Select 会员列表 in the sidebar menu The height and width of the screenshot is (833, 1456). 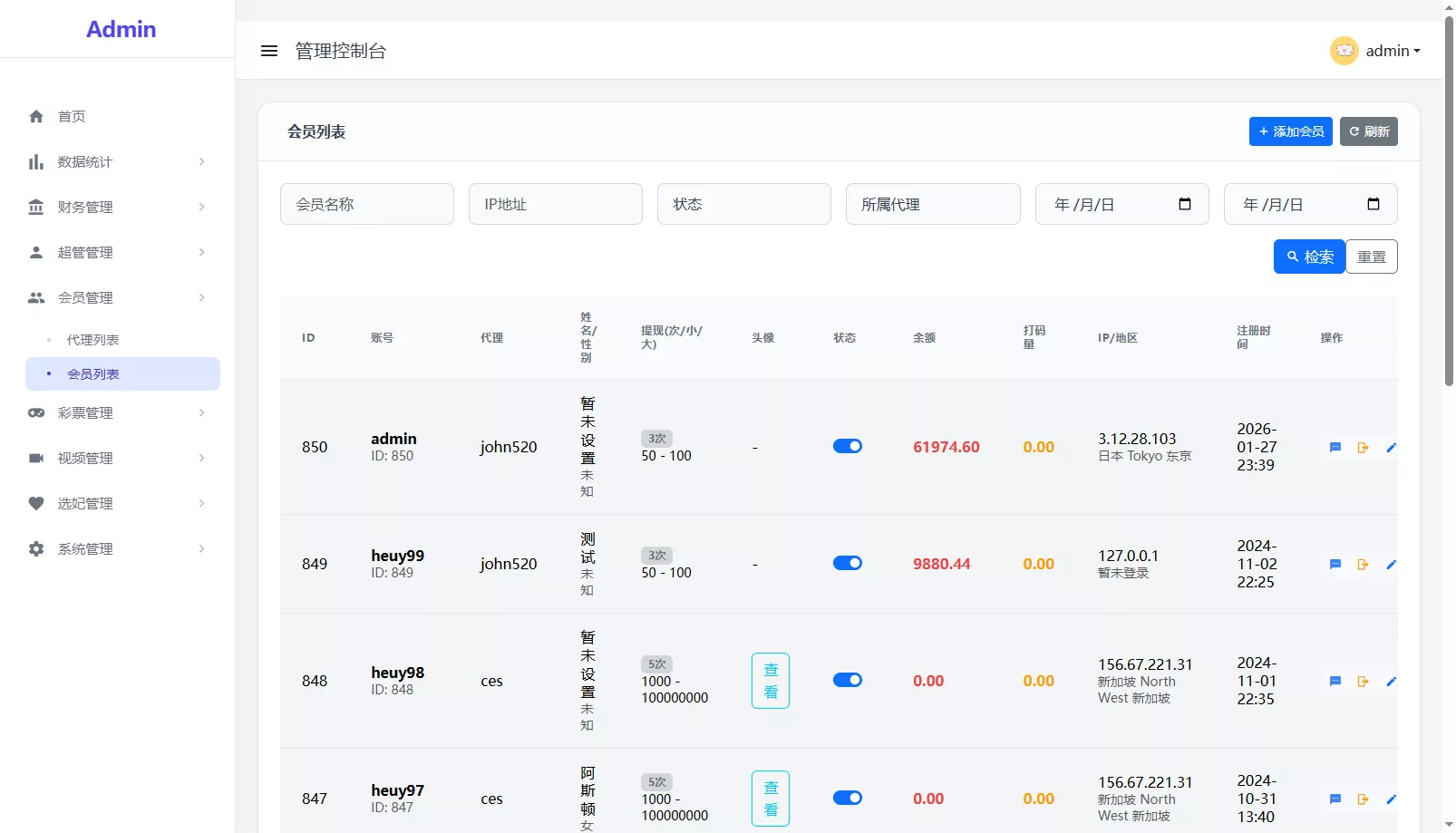pos(94,373)
